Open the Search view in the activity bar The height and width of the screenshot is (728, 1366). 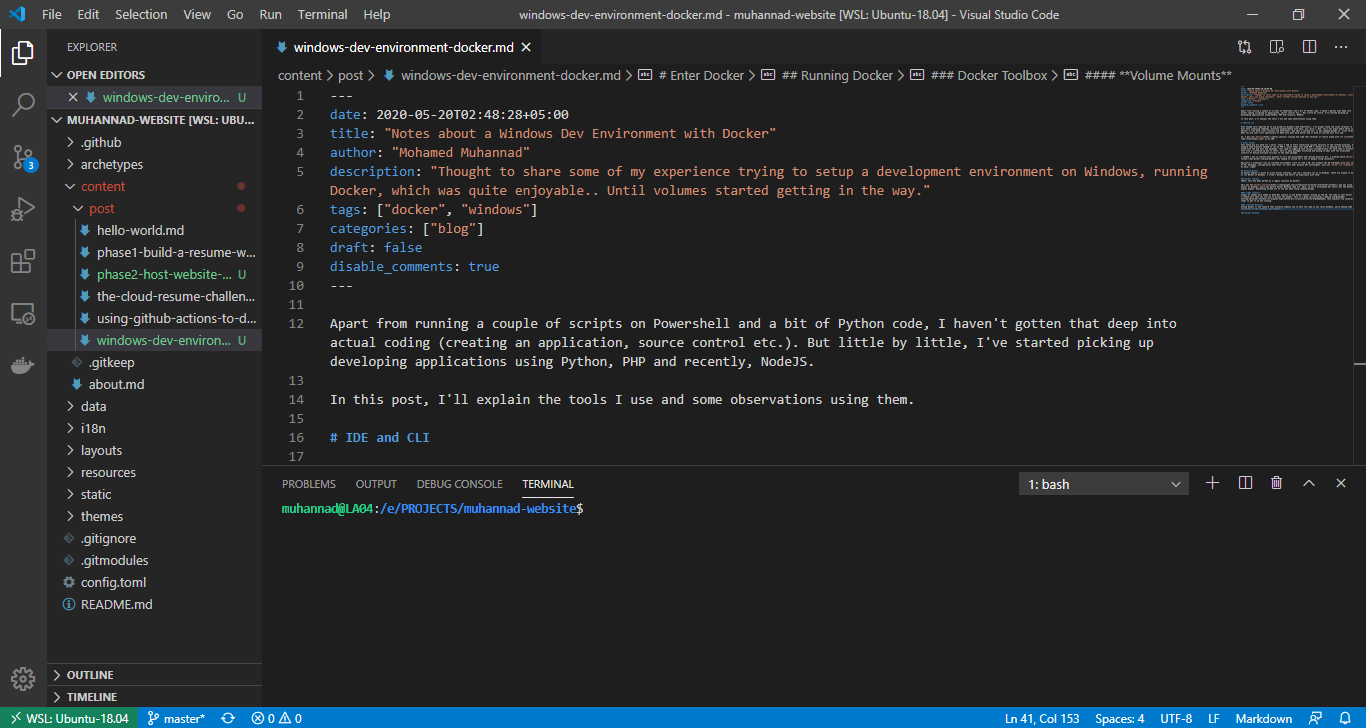point(22,105)
